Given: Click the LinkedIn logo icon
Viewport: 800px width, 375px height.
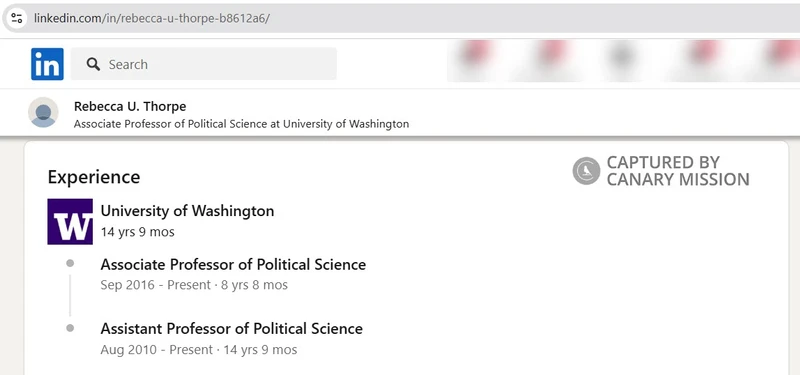Looking at the screenshot, I should click(x=47, y=64).
